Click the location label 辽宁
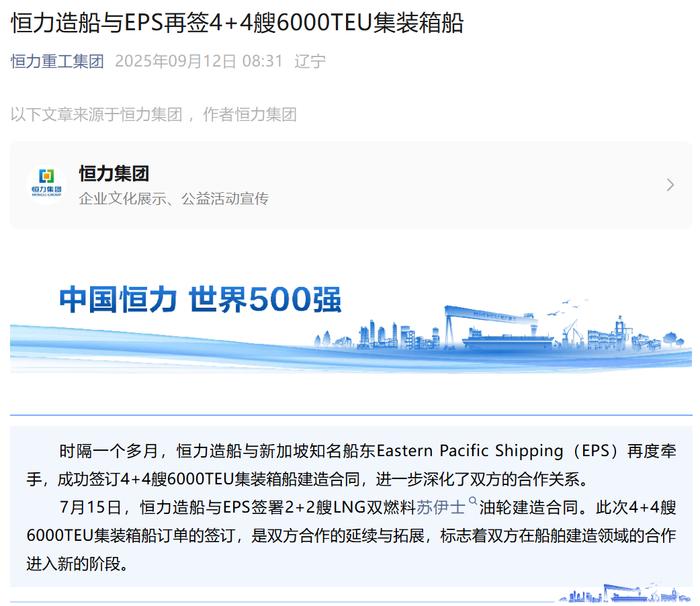This screenshot has height=606, width=700. click(x=310, y=61)
